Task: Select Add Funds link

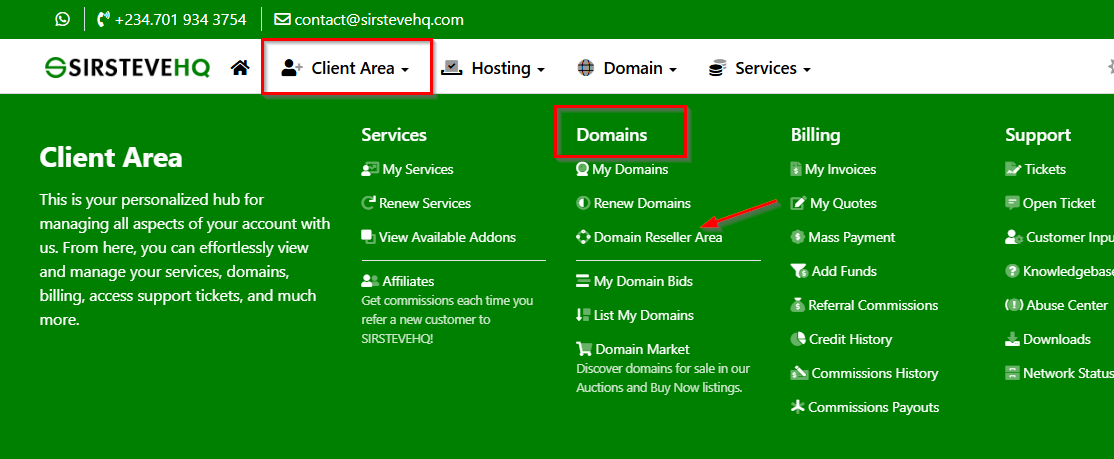Action: tap(844, 271)
